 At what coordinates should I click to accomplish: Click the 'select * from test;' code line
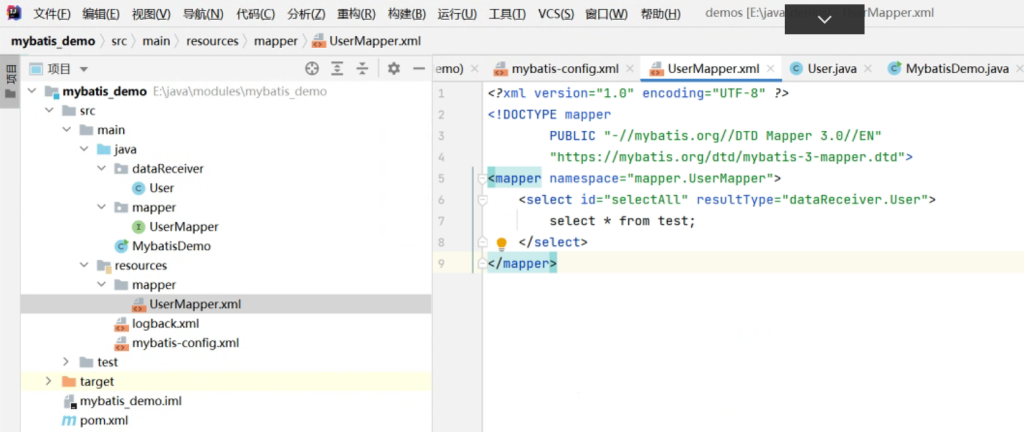(x=623, y=221)
